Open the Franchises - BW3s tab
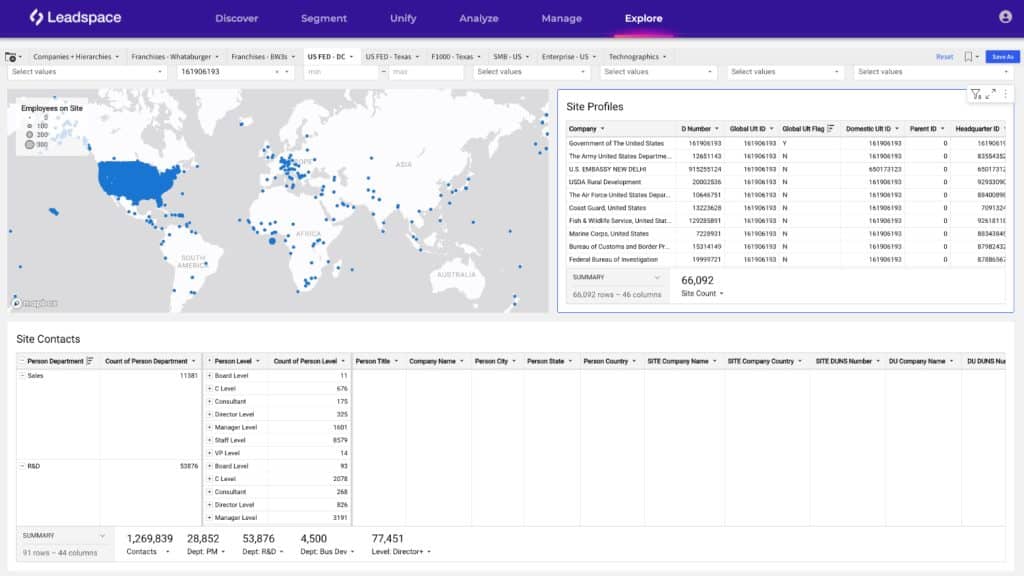This screenshot has width=1024, height=576. coord(259,57)
